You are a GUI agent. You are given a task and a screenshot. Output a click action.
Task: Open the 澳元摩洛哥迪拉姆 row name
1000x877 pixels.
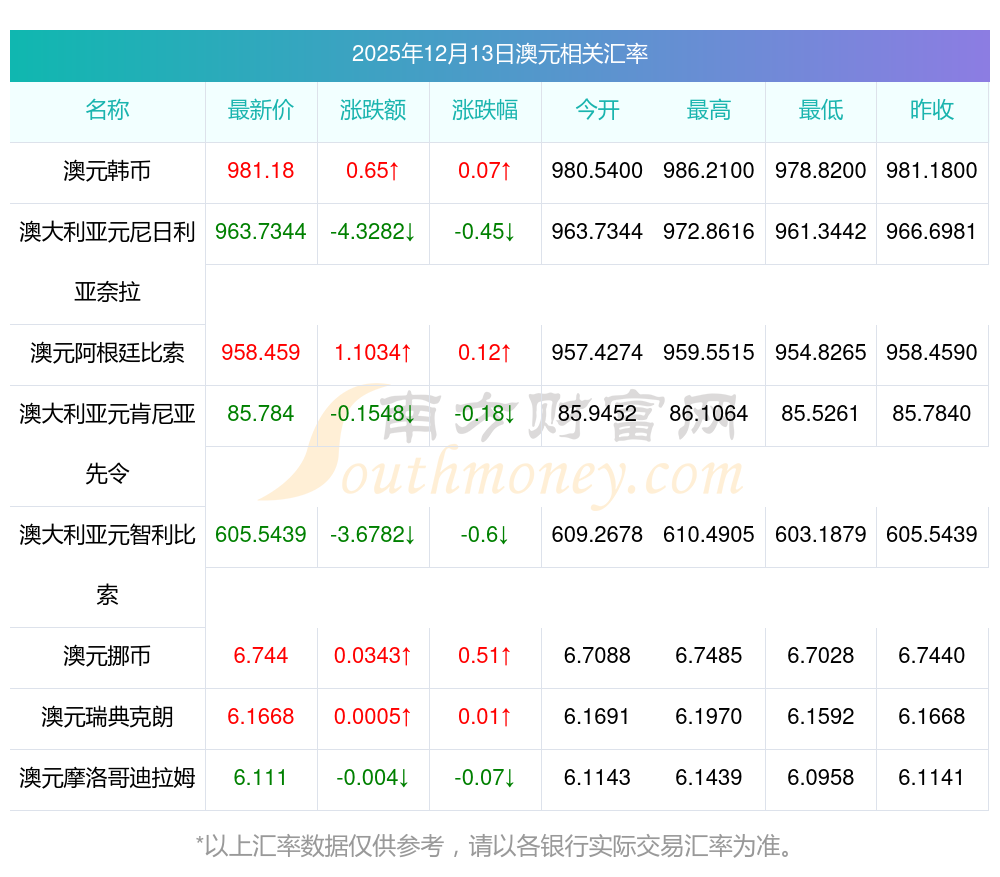[x=107, y=778]
